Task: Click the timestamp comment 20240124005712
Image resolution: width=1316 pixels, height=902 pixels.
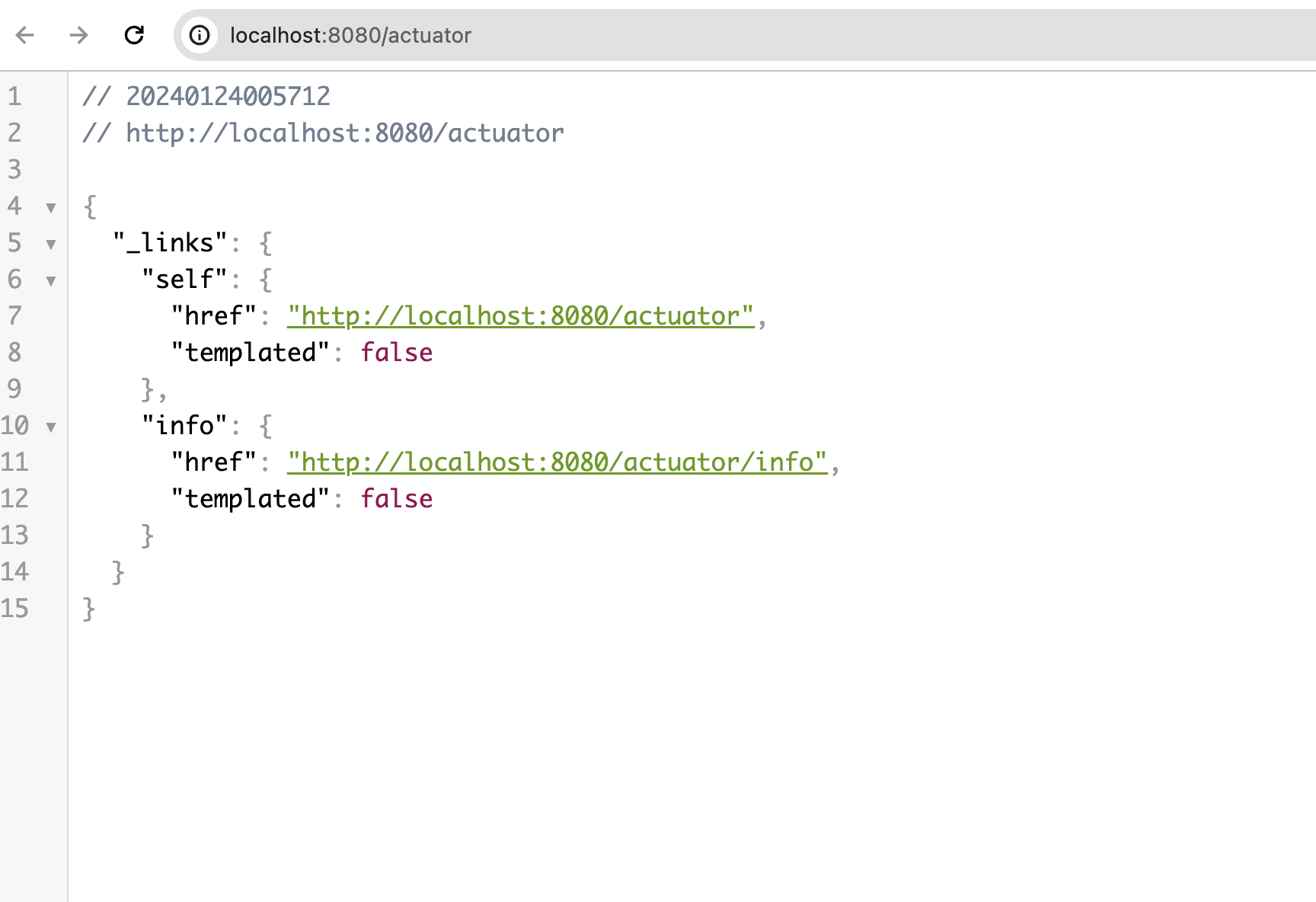Action: (228, 97)
